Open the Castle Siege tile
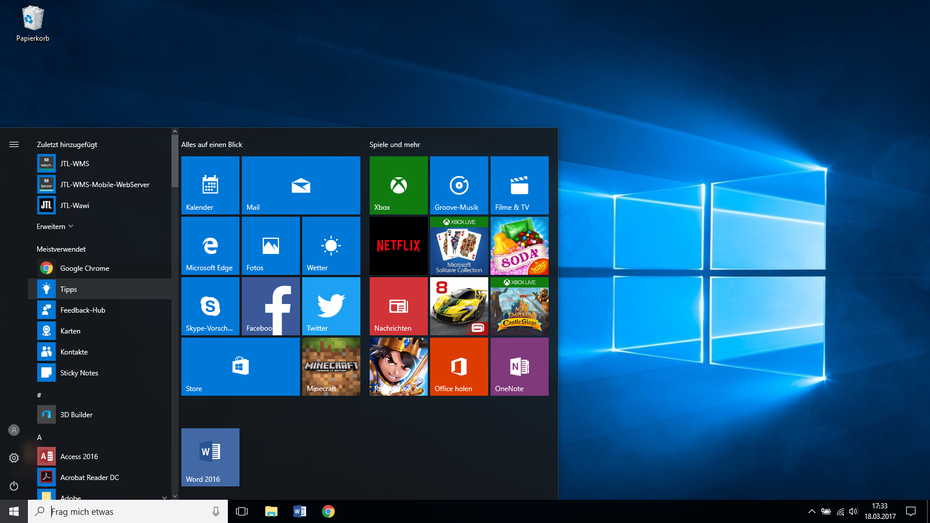This screenshot has height=523, width=930. pos(520,306)
